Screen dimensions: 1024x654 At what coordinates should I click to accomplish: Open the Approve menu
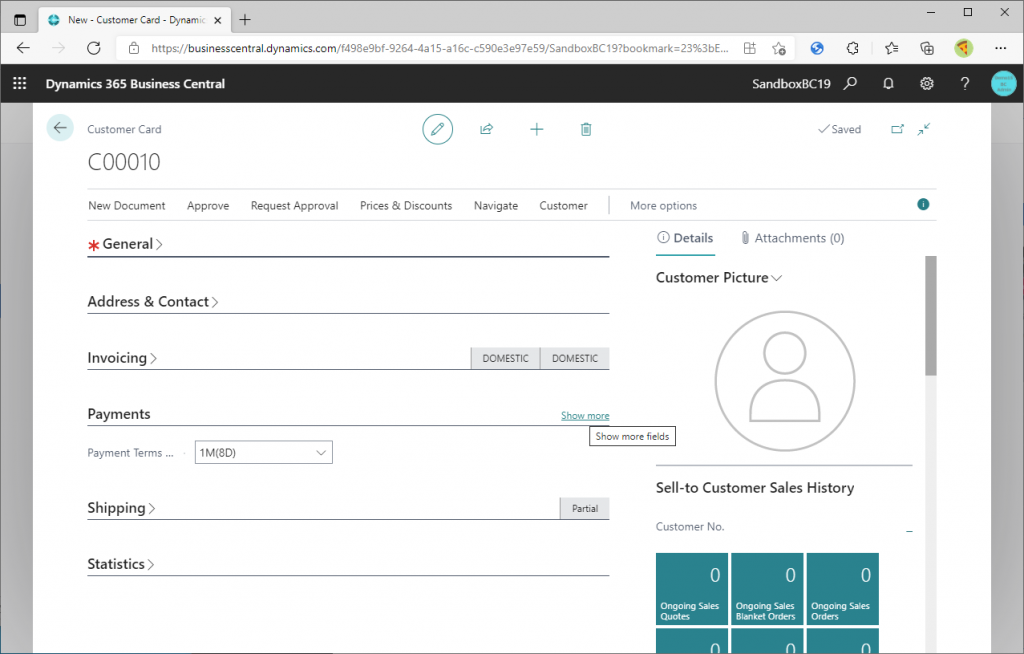pos(208,205)
